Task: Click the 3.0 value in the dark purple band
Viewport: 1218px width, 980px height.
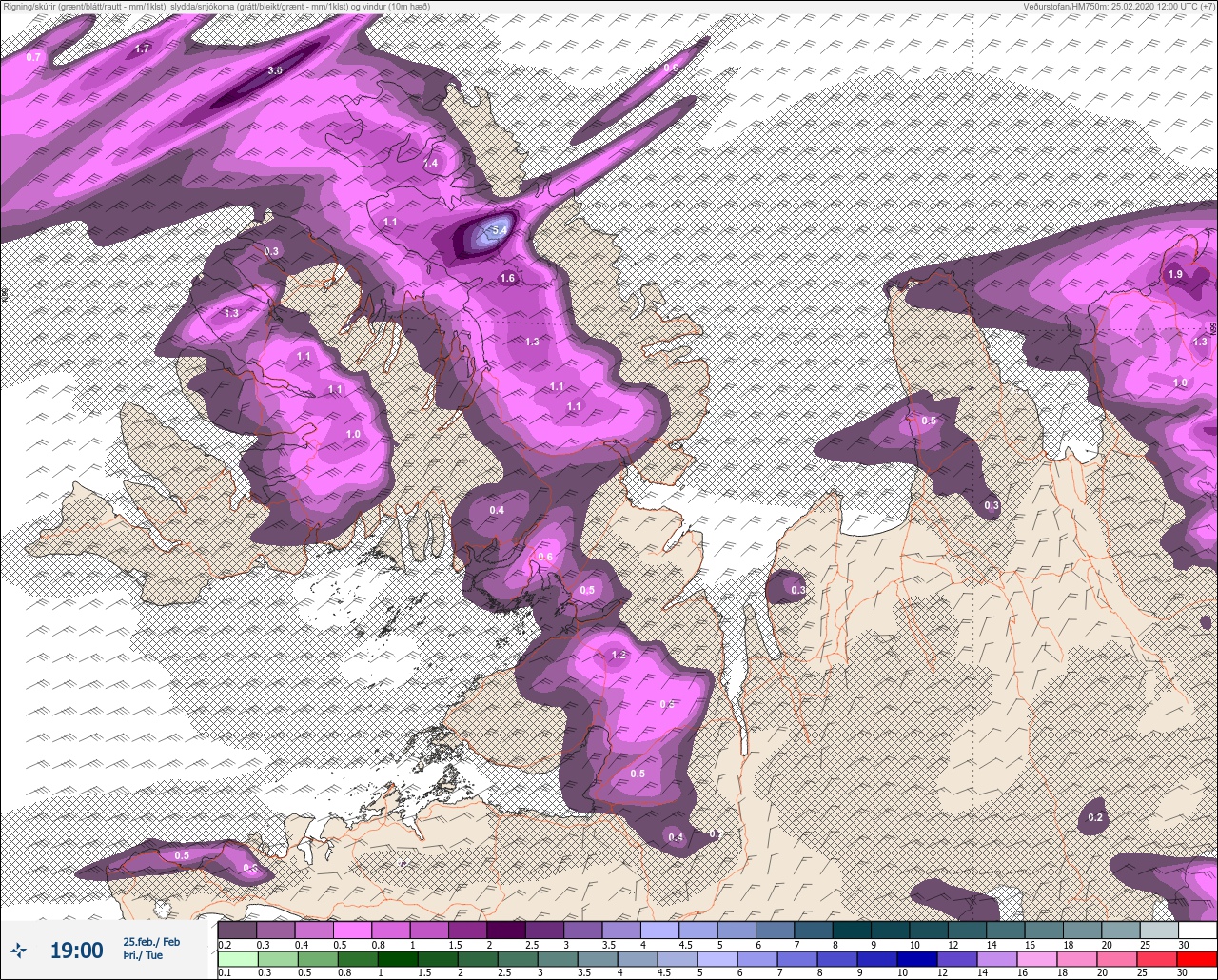Action: coord(275,70)
